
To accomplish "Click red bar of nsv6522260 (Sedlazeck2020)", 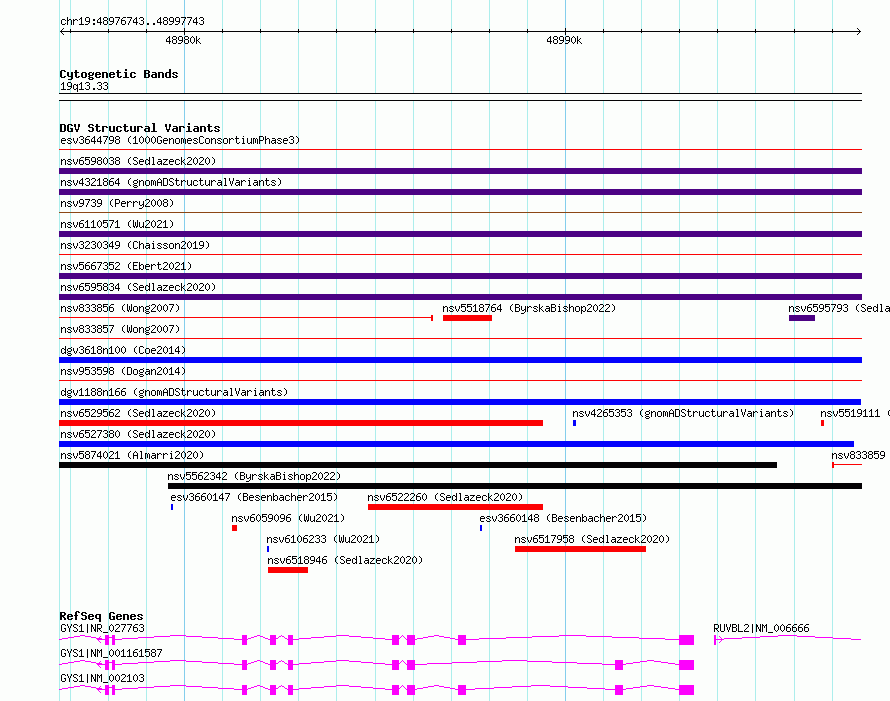I will tap(455, 507).
